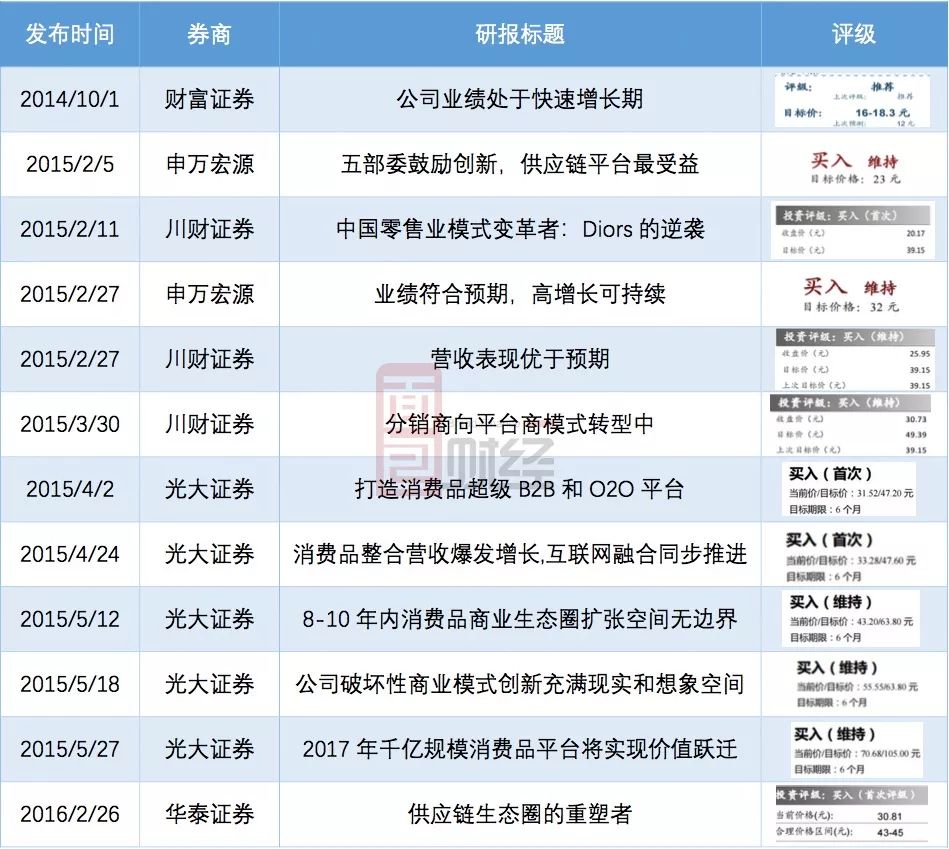Select the 2014/10/1 date cell

[x=70, y=99]
